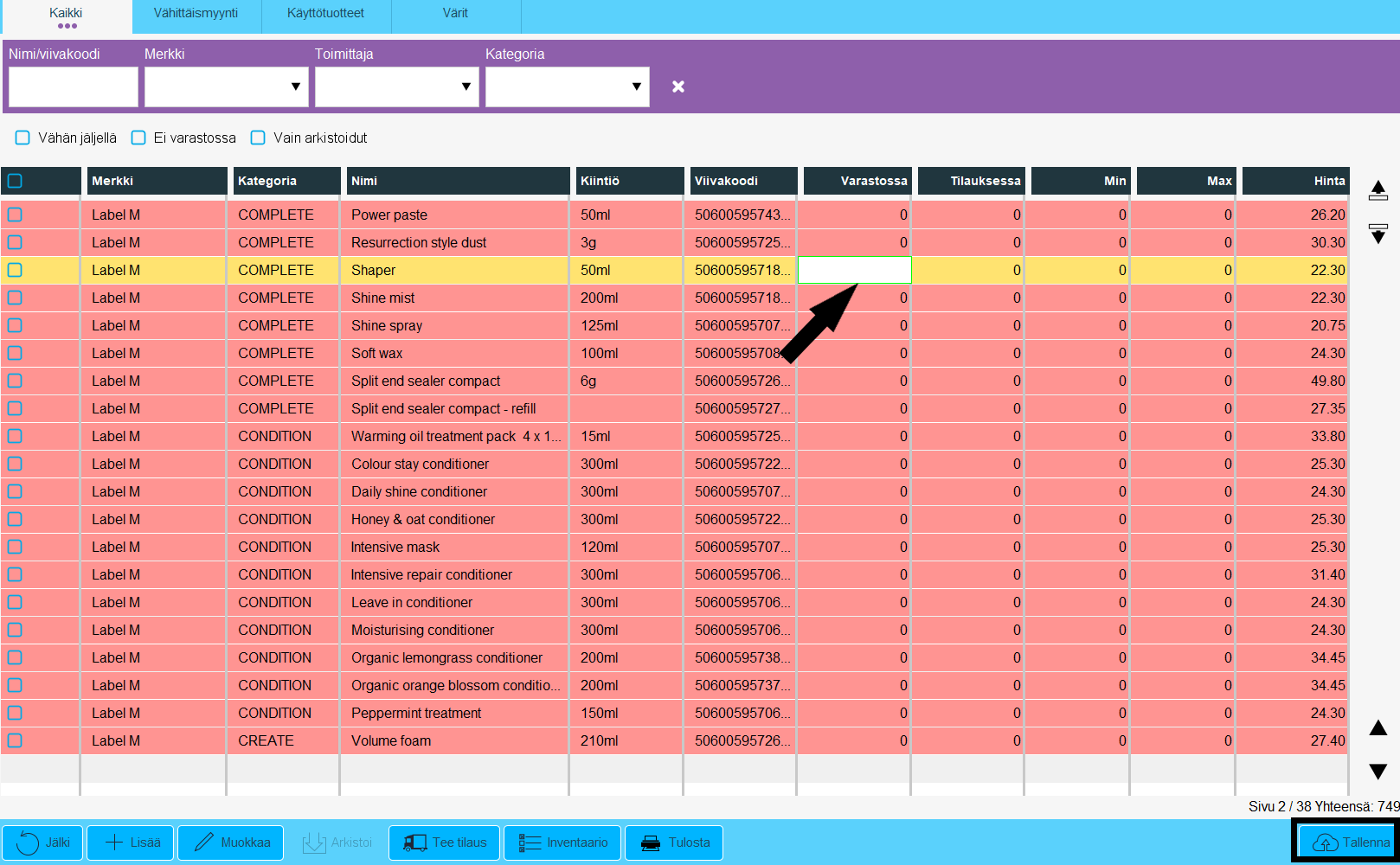The height and width of the screenshot is (865, 1400).
Task: Check the Peppermint treatment row checkbox
Action: pos(15,713)
